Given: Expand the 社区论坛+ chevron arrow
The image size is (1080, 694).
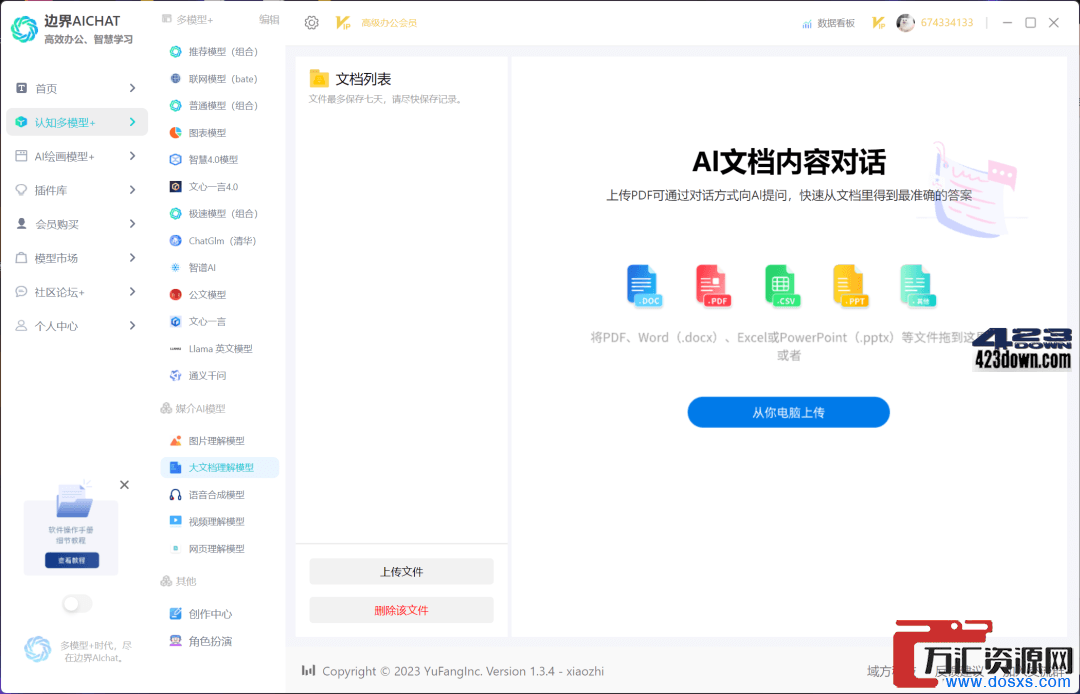Looking at the screenshot, I should click(x=132, y=292).
